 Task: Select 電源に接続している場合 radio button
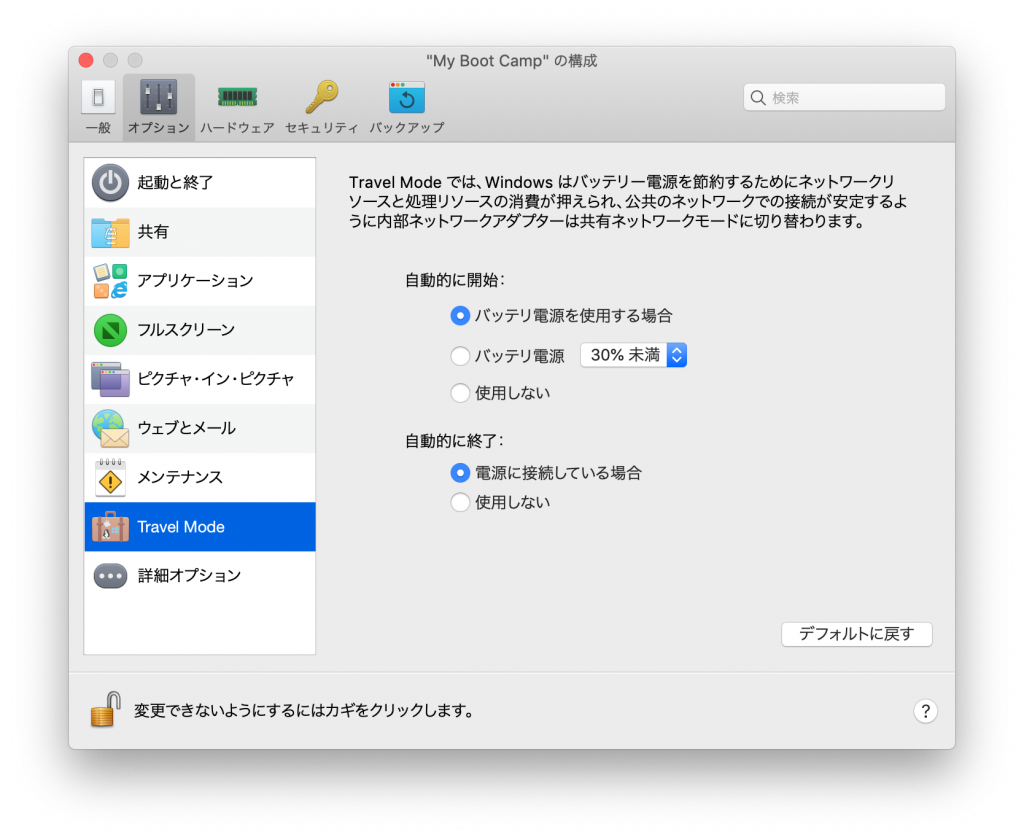pyautogui.click(x=460, y=473)
